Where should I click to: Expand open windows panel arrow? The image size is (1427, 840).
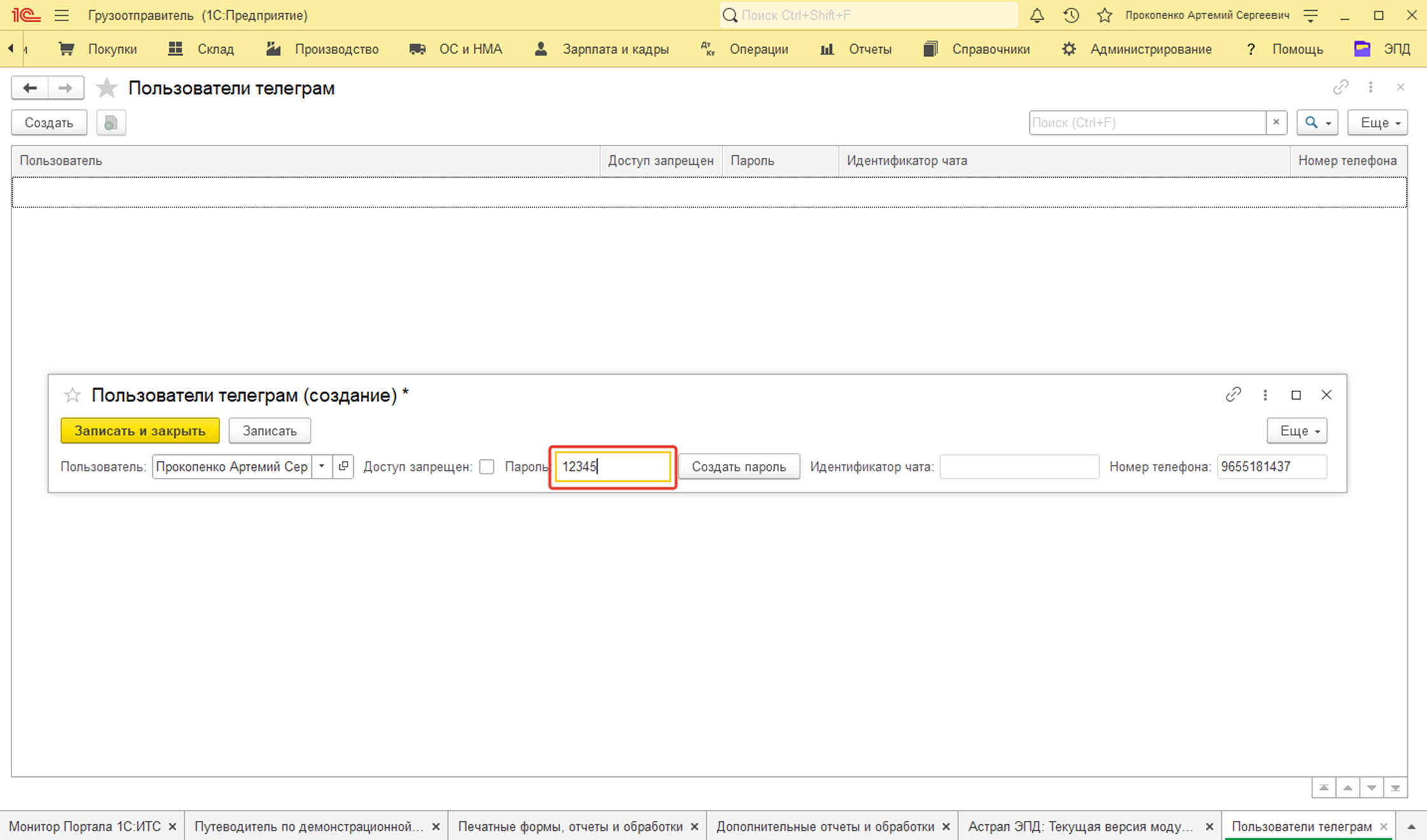1411,827
